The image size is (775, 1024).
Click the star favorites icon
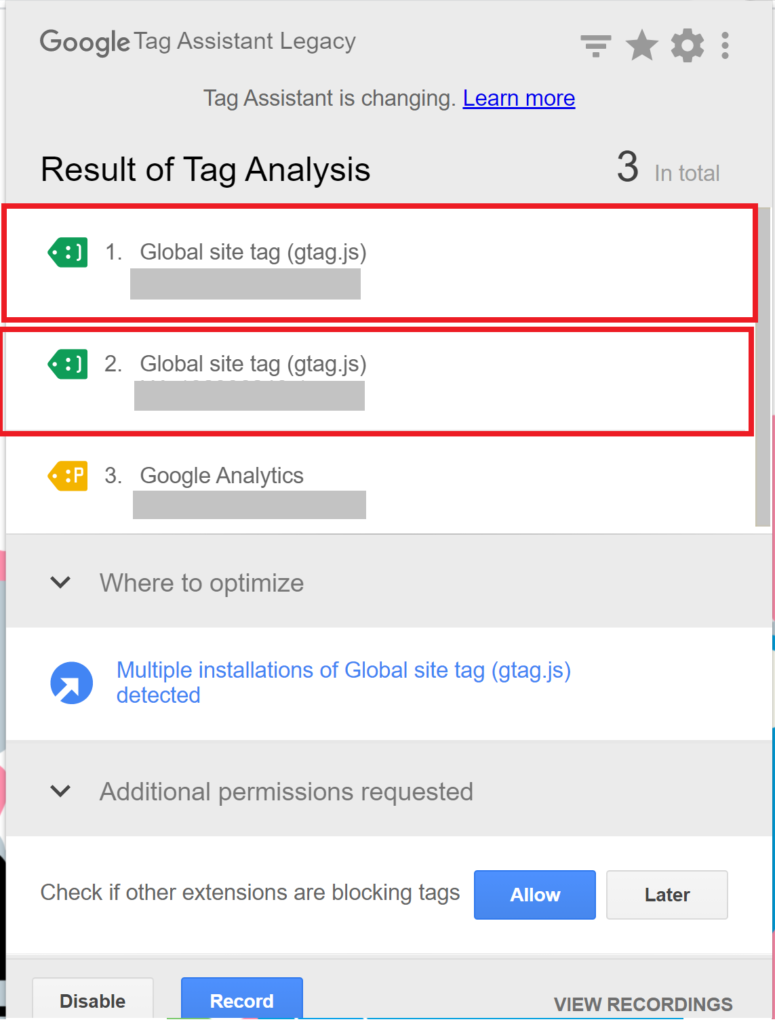(x=641, y=45)
